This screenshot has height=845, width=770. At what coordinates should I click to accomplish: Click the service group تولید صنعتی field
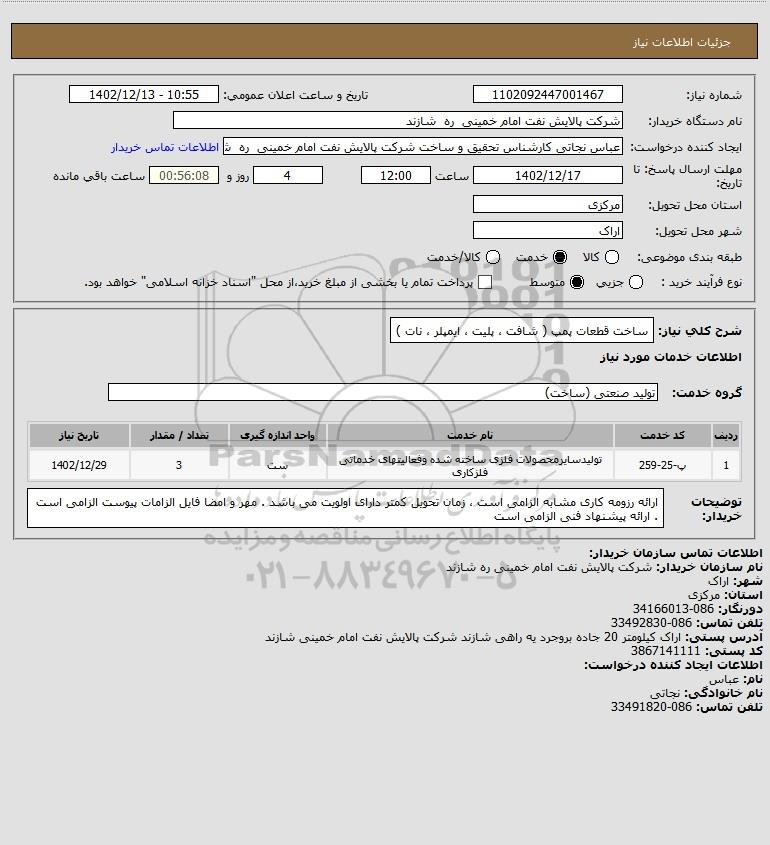(x=383, y=392)
